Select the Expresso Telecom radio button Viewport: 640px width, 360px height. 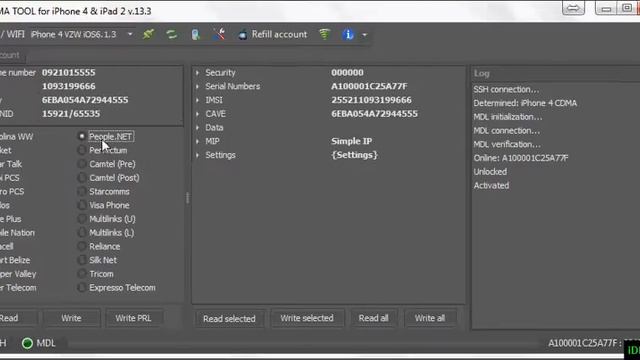[82, 288]
